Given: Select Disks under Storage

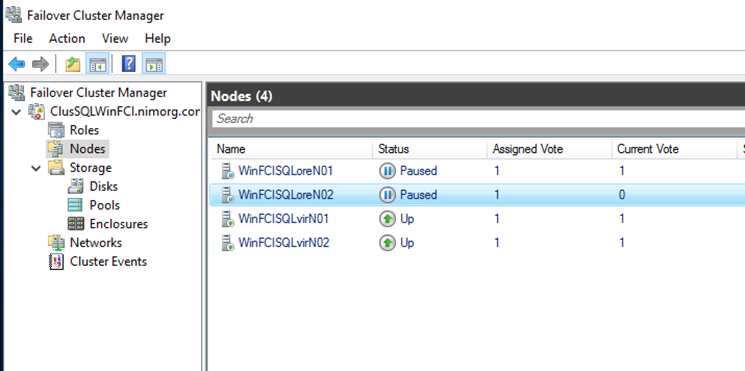Looking at the screenshot, I should click(104, 186).
